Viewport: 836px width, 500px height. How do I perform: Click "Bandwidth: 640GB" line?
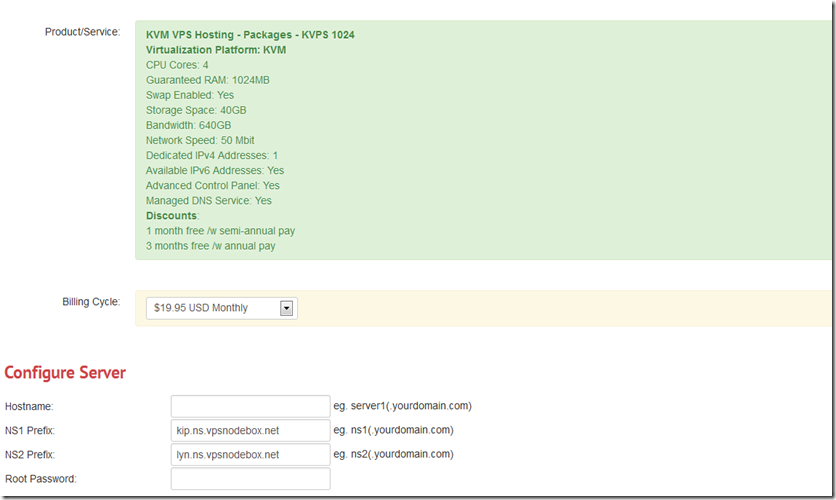pos(188,125)
